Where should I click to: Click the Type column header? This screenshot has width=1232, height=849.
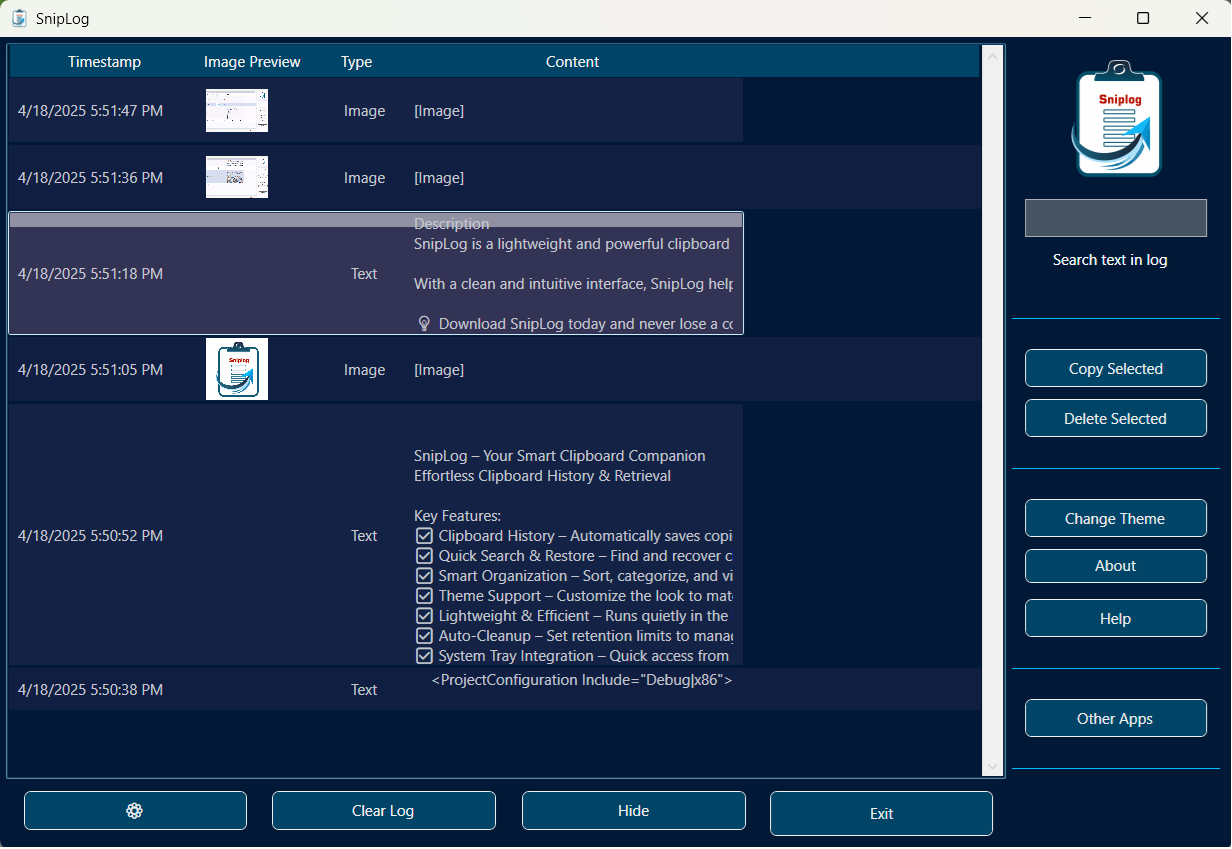coord(357,62)
